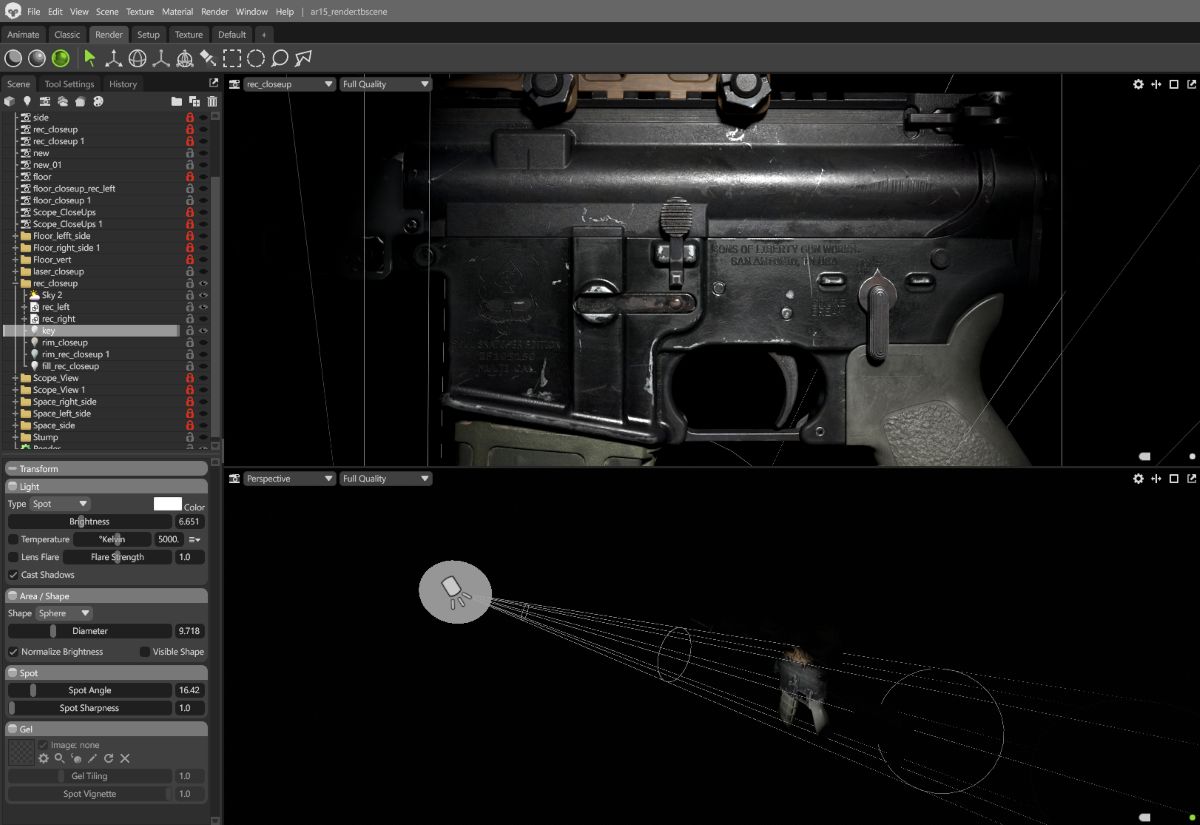Activate the Scale gizmo tool
The height and width of the screenshot is (825, 1200).
point(161,58)
